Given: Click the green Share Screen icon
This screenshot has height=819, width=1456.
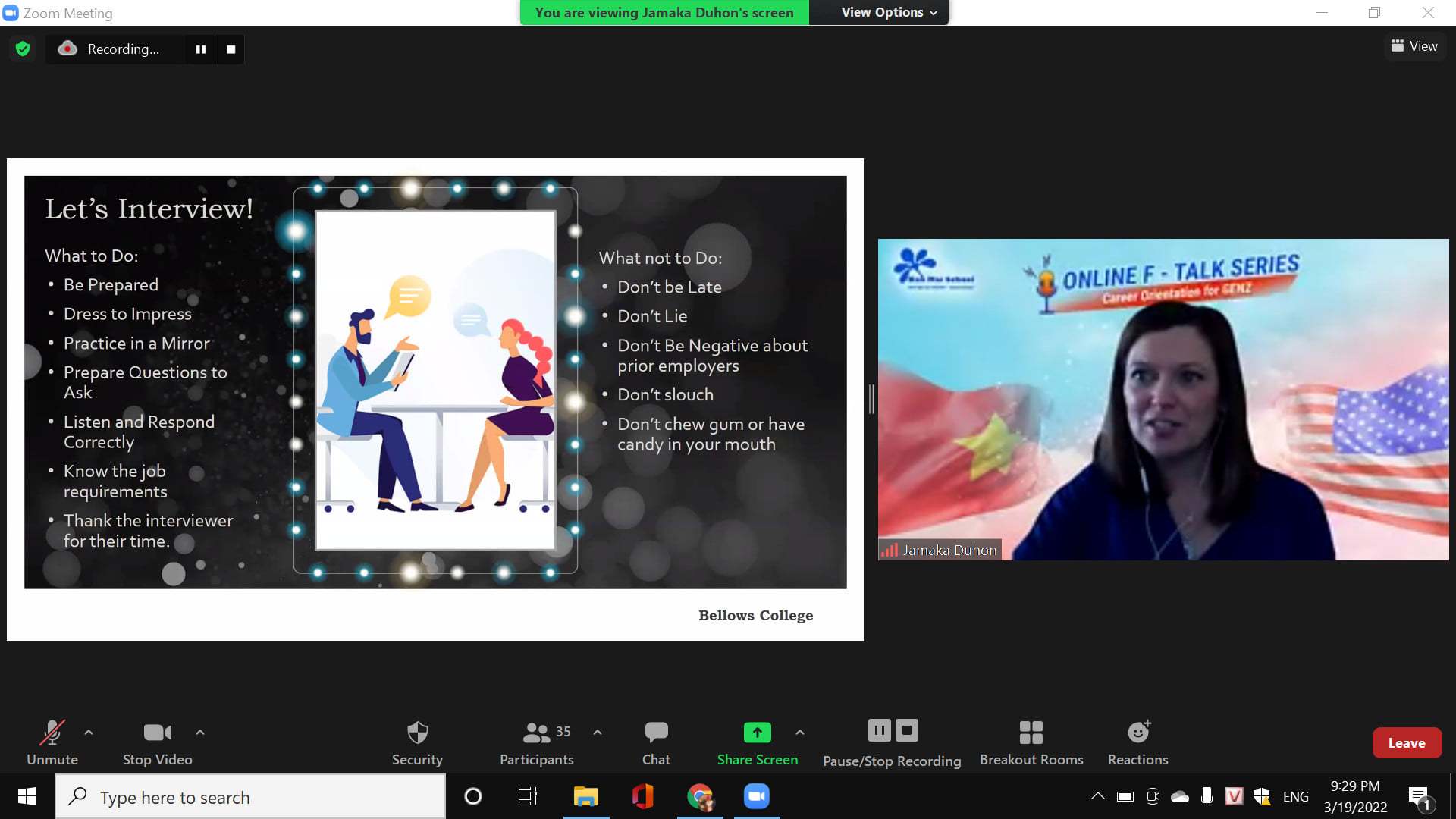Looking at the screenshot, I should (x=757, y=733).
